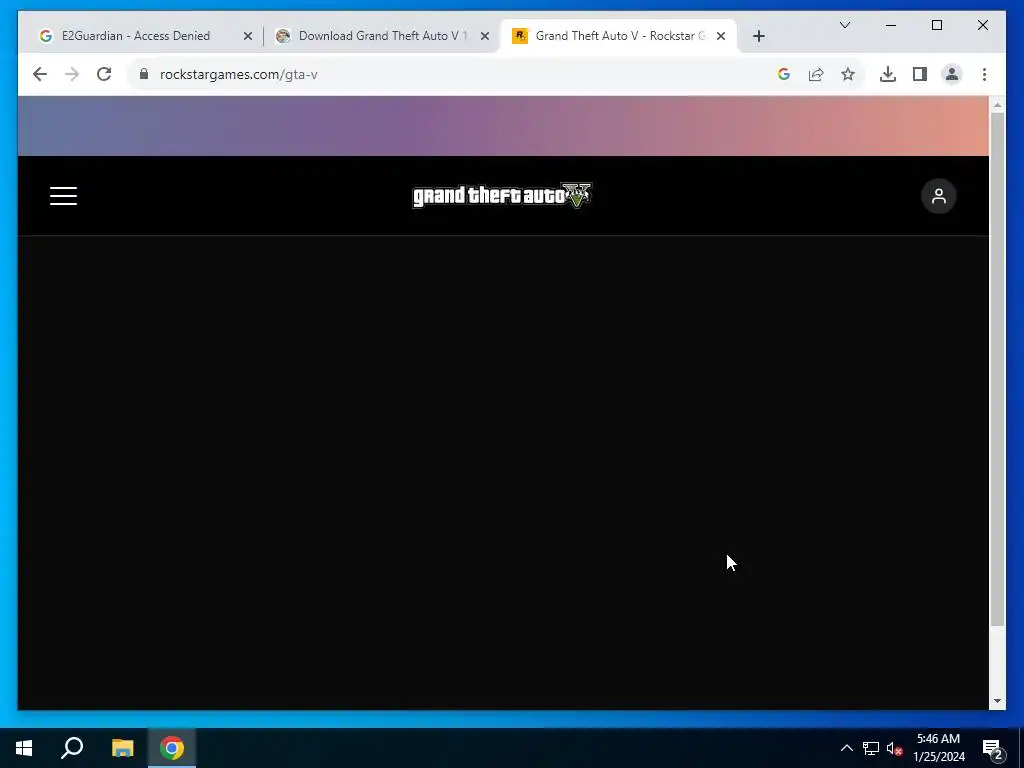Click the Chrome taskbar icon
The height and width of the screenshot is (768, 1024).
[x=172, y=748]
